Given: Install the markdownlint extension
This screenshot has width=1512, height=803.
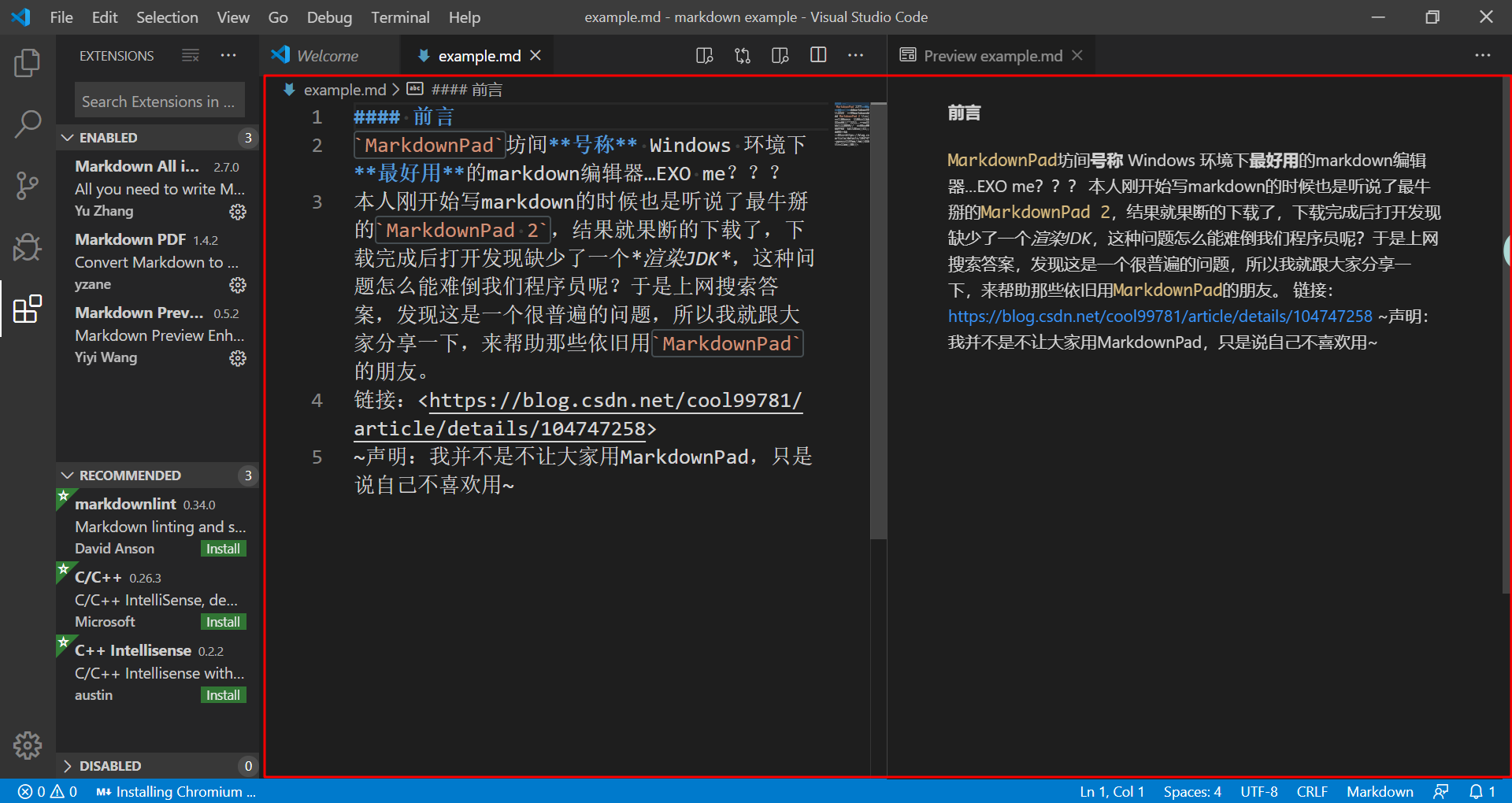Looking at the screenshot, I should click(x=224, y=549).
